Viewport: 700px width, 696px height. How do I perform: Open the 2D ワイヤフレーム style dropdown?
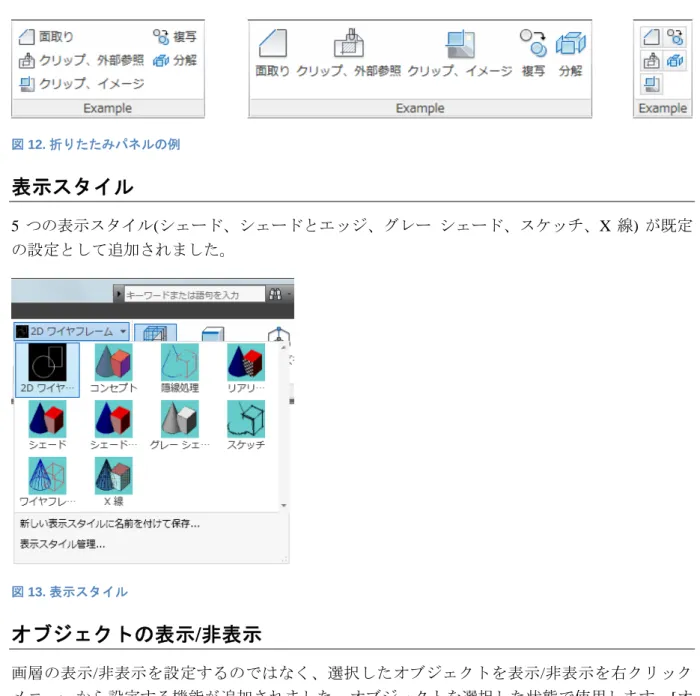71,332
